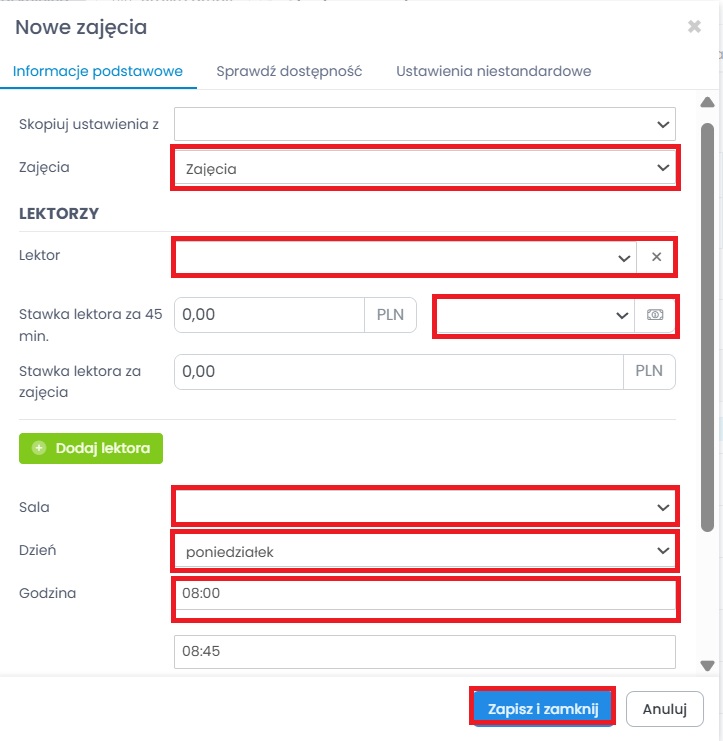Click the Stawka lektora za zajęcia field
723x741 pixels.
(400, 371)
